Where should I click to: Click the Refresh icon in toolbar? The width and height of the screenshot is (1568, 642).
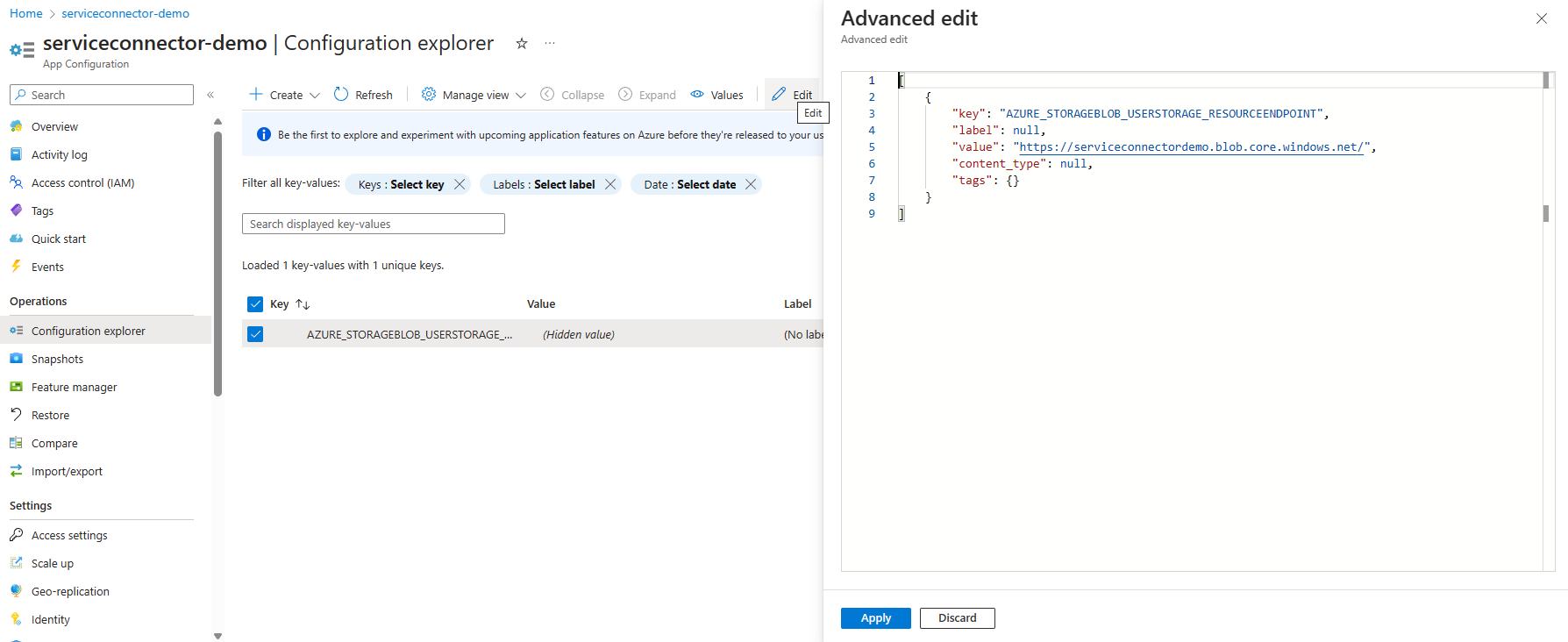[341, 95]
